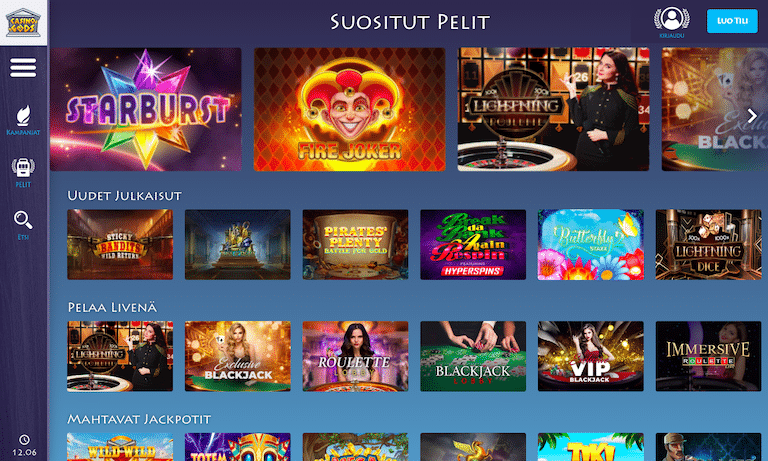Click the Kirjaudu user profile icon
This screenshot has height=461, width=768.
[x=672, y=19]
